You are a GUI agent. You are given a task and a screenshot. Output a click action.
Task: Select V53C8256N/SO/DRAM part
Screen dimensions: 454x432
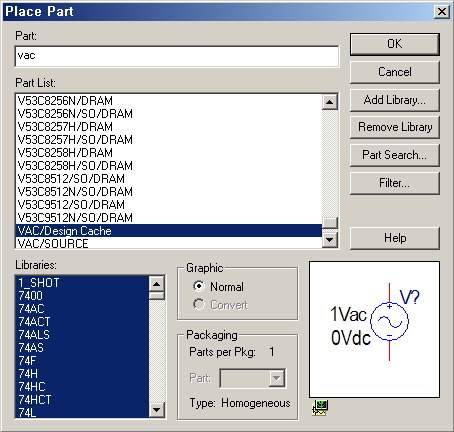tap(169, 114)
